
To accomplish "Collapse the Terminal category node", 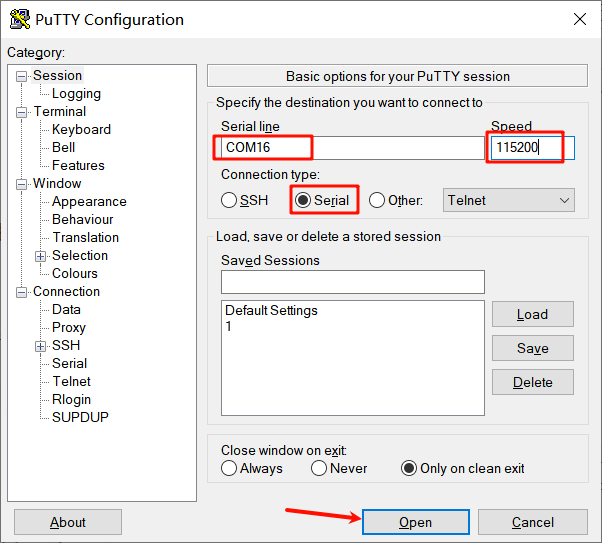I will pos(22,112).
